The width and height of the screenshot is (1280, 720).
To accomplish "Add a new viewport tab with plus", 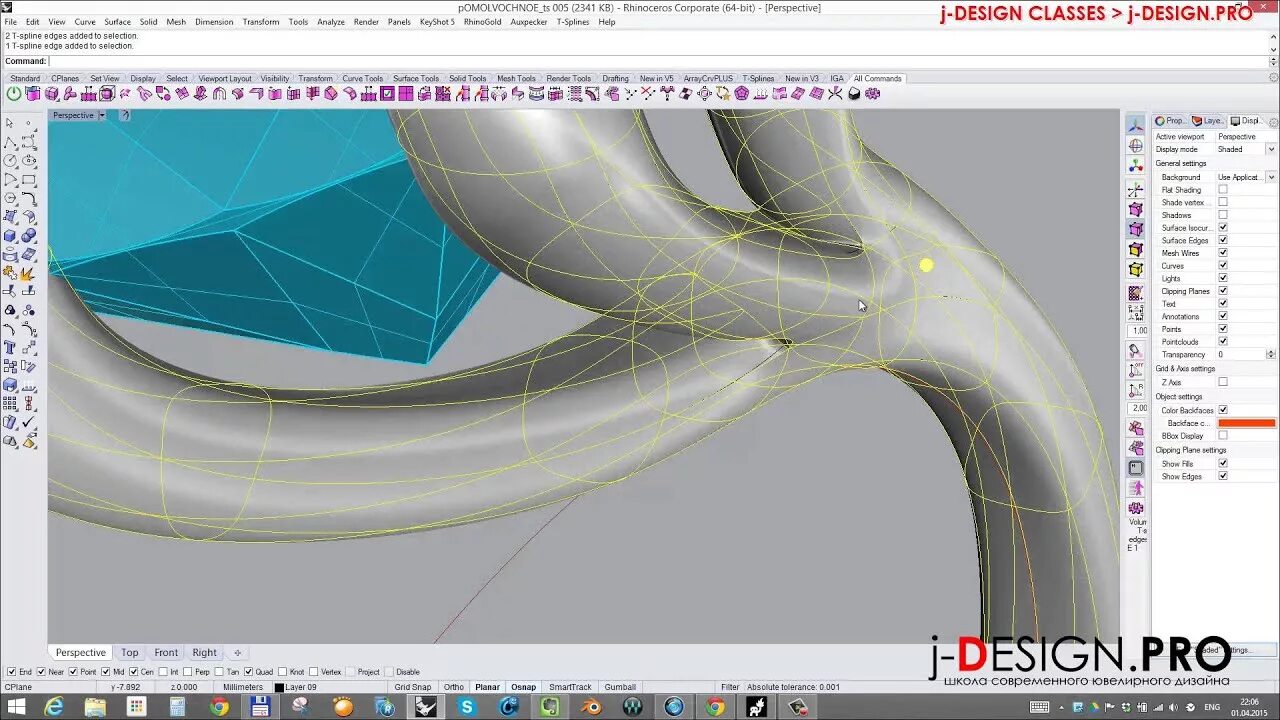I will (x=238, y=653).
